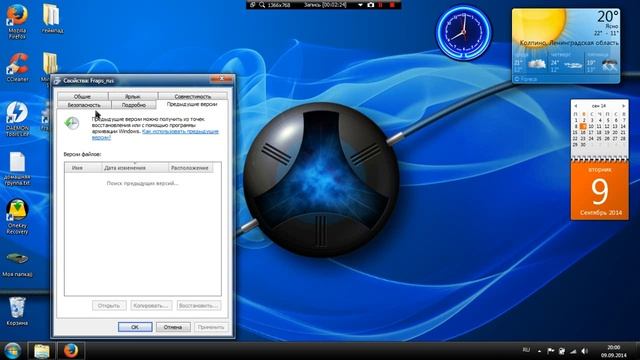This screenshot has height=360, width=640.
Task: Show hidden tray icons arrow
Action: point(539,351)
